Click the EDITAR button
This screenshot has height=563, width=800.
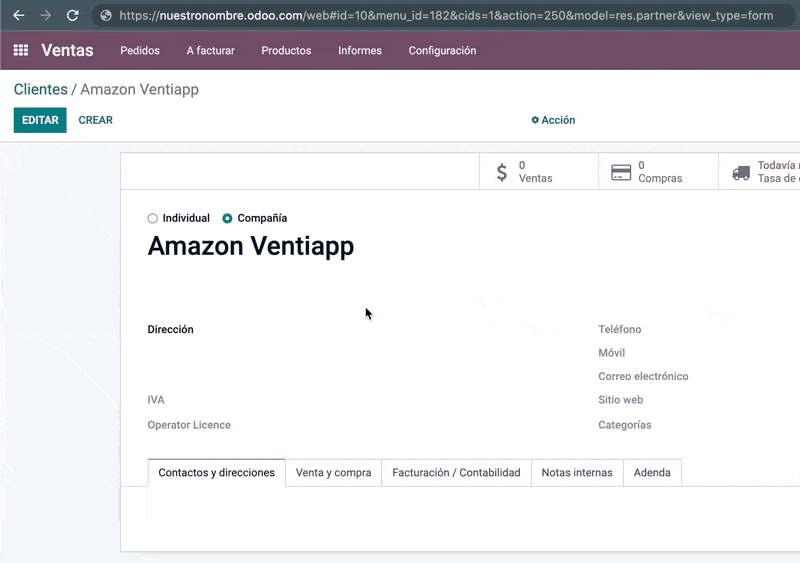40,120
